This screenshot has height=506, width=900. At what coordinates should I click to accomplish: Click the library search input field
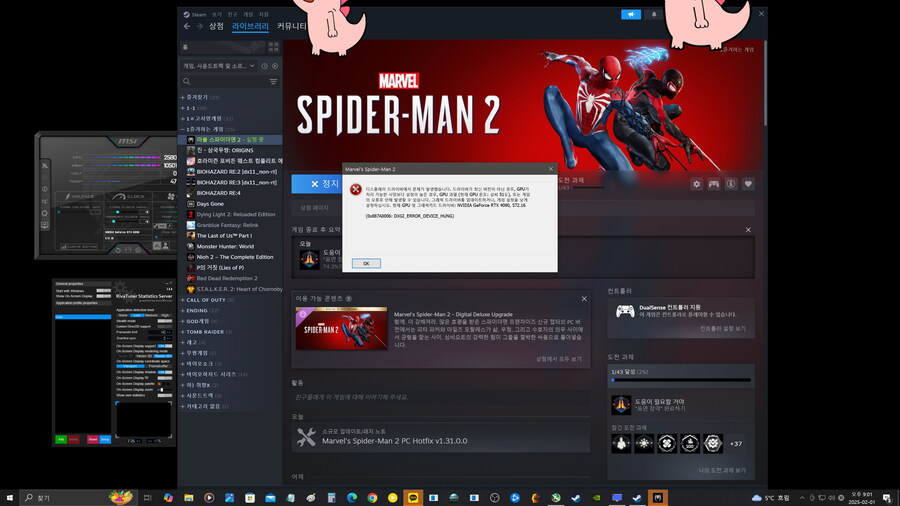pos(225,81)
